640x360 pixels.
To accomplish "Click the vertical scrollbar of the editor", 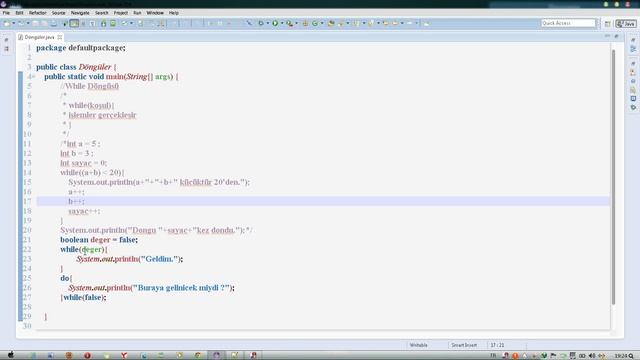I will (x=613, y=176).
